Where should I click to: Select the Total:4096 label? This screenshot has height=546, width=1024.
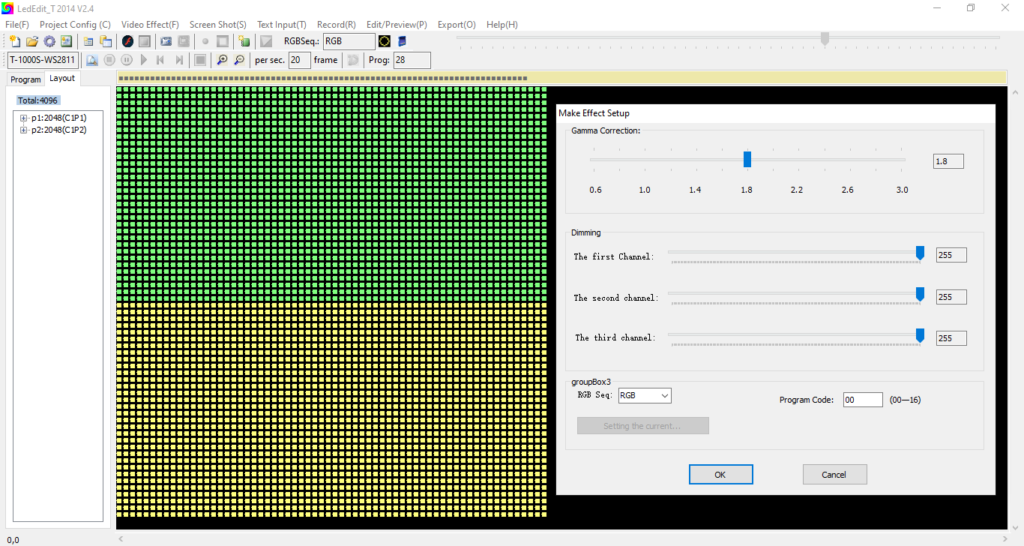(38, 101)
